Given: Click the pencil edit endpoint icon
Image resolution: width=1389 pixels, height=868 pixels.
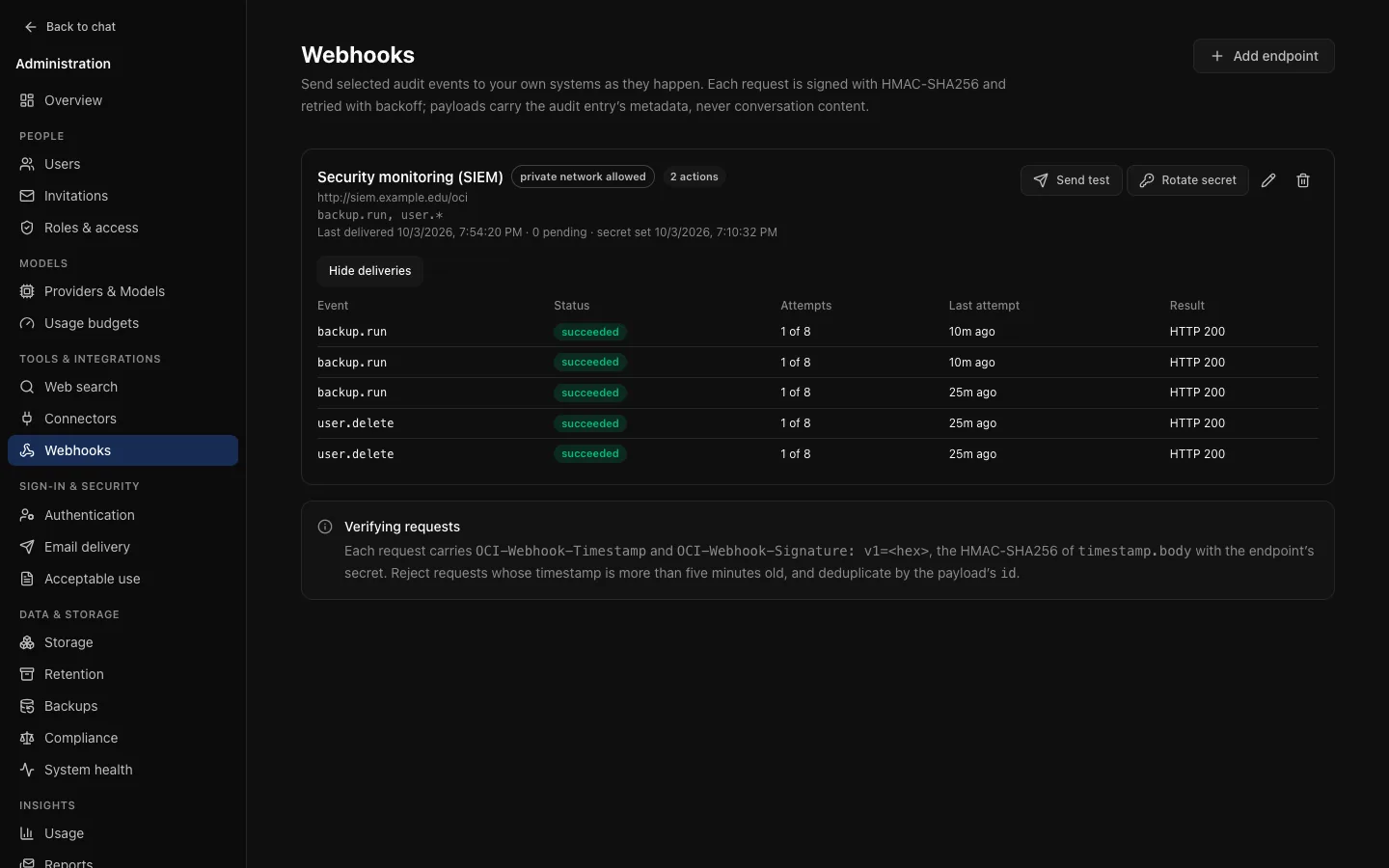Looking at the screenshot, I should click(1268, 180).
